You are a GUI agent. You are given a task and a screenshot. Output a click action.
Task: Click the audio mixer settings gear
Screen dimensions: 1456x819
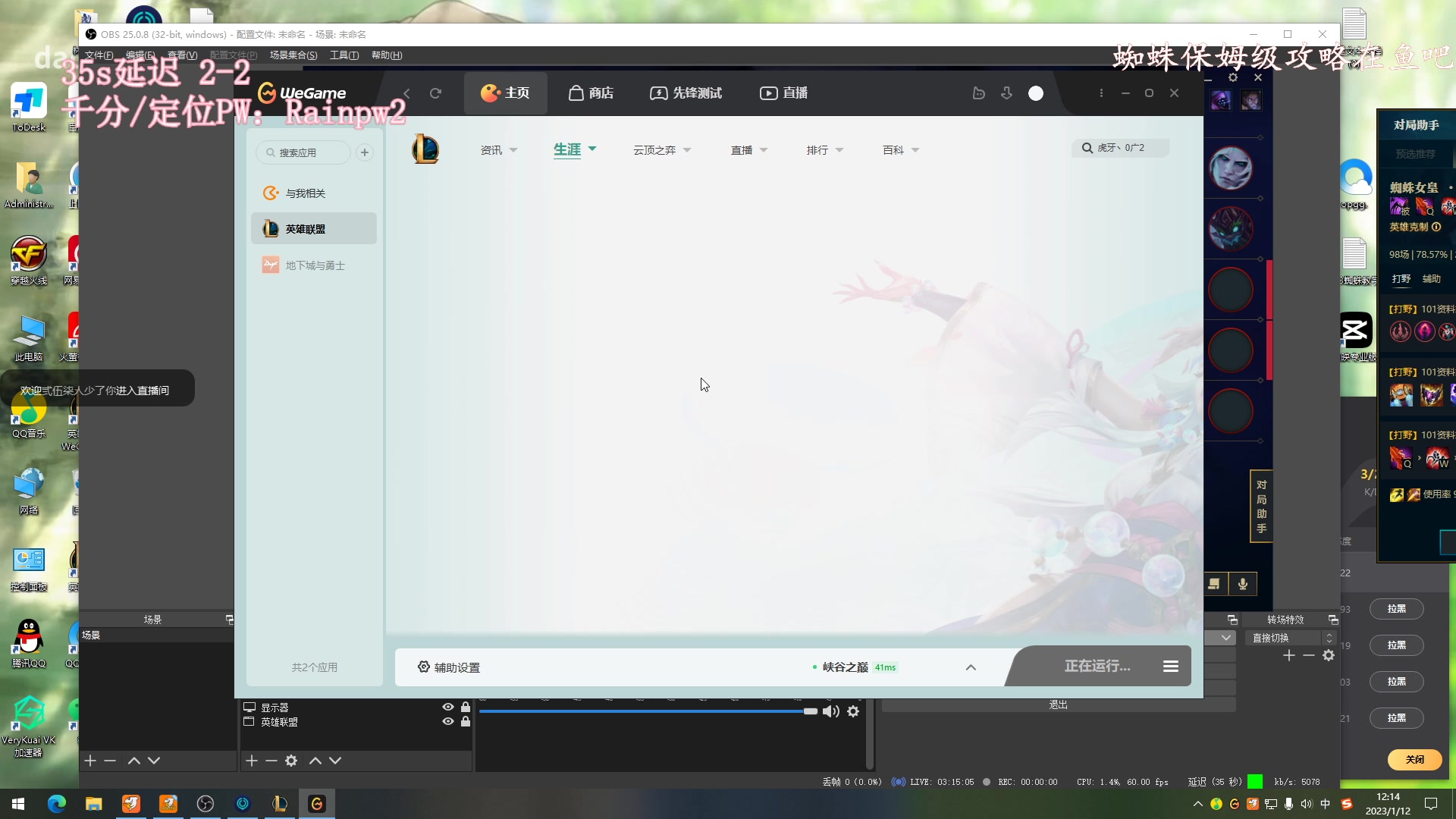853,711
